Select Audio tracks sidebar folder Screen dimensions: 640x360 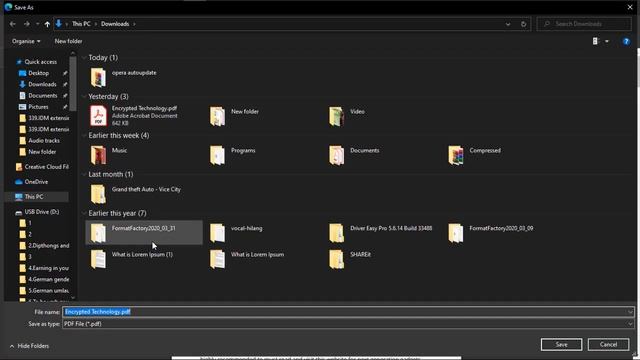[x=44, y=140]
